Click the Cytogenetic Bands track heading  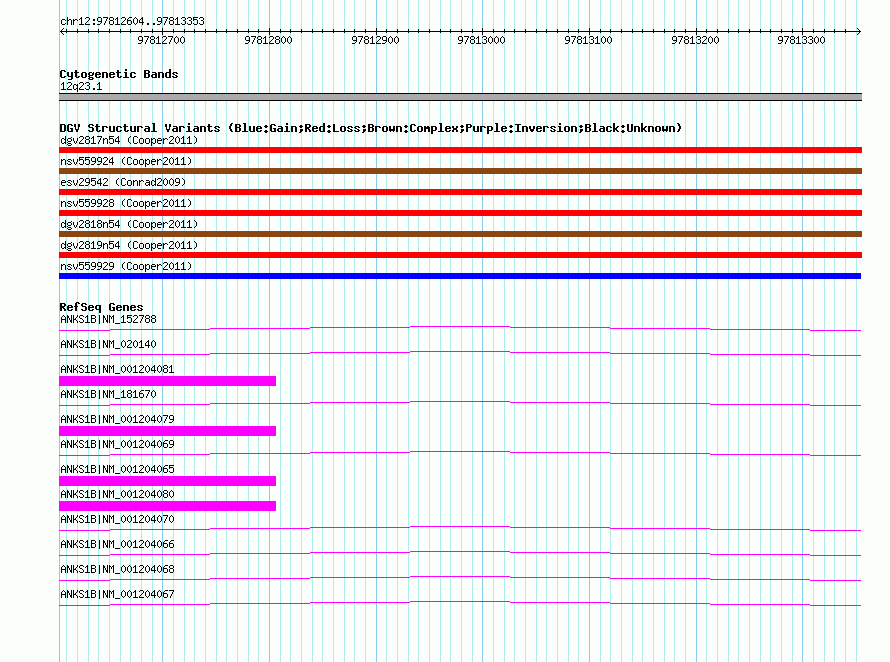119,74
